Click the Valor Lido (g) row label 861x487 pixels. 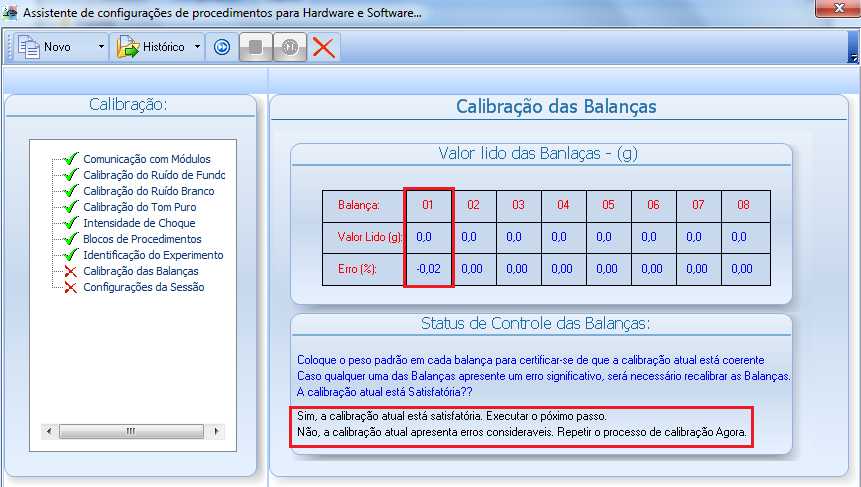click(x=370, y=237)
